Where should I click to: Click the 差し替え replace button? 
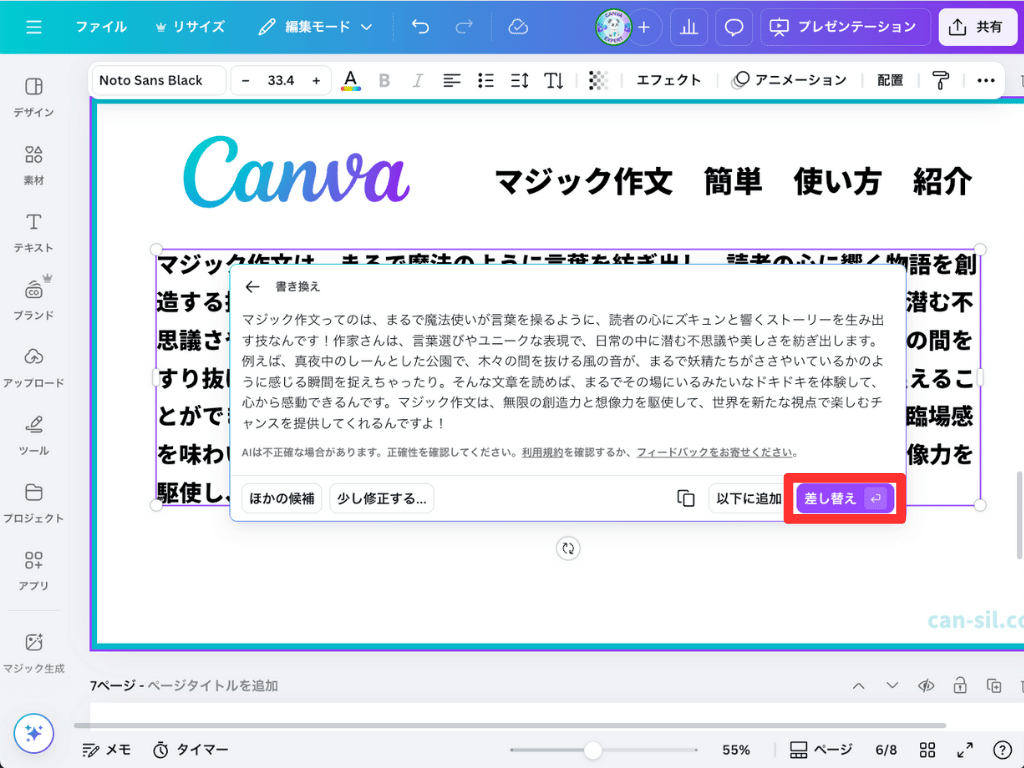click(844, 498)
